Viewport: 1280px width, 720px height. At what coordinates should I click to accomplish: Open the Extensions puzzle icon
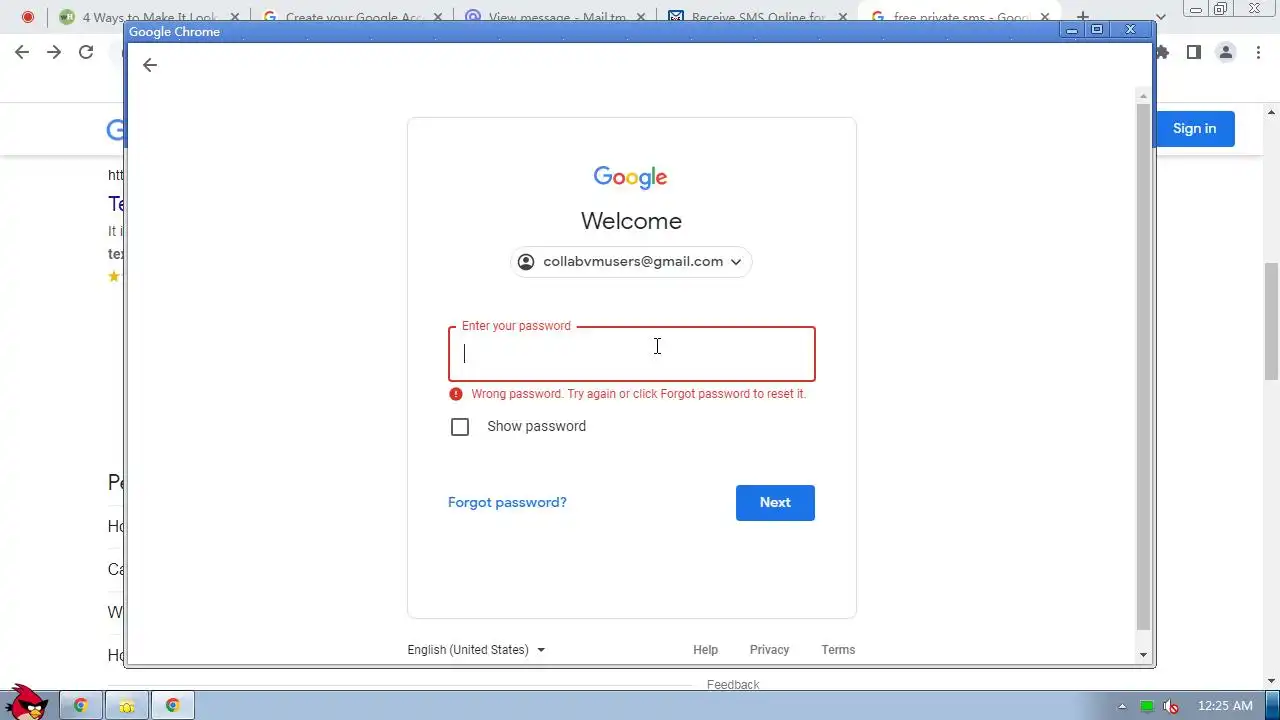coord(1162,52)
